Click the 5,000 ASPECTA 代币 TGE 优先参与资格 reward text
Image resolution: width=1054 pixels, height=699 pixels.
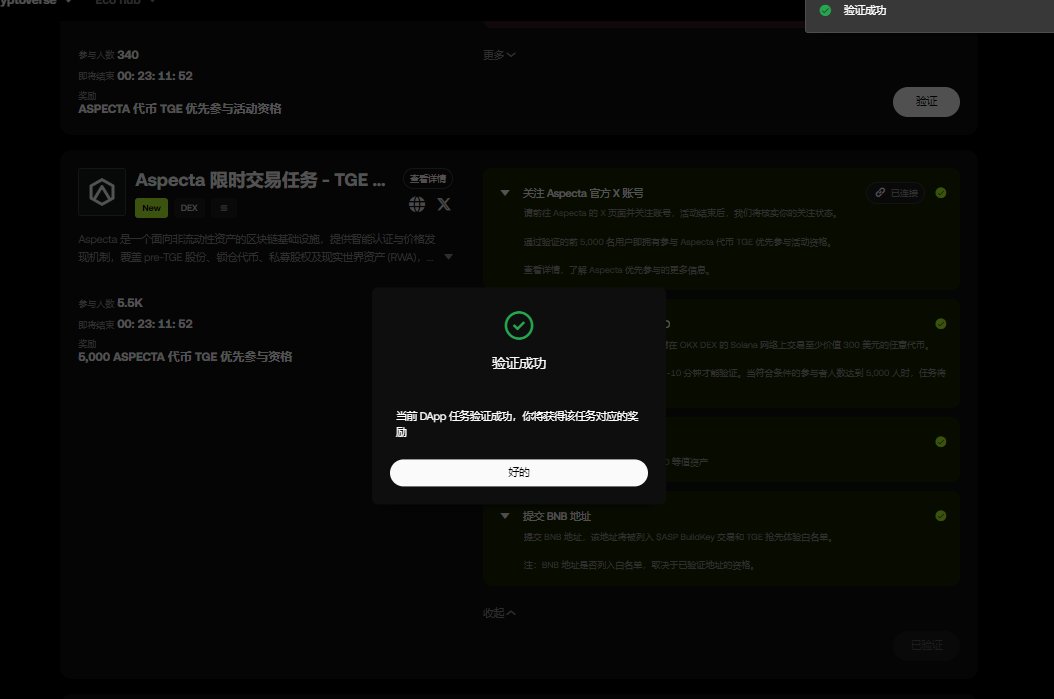click(185, 357)
